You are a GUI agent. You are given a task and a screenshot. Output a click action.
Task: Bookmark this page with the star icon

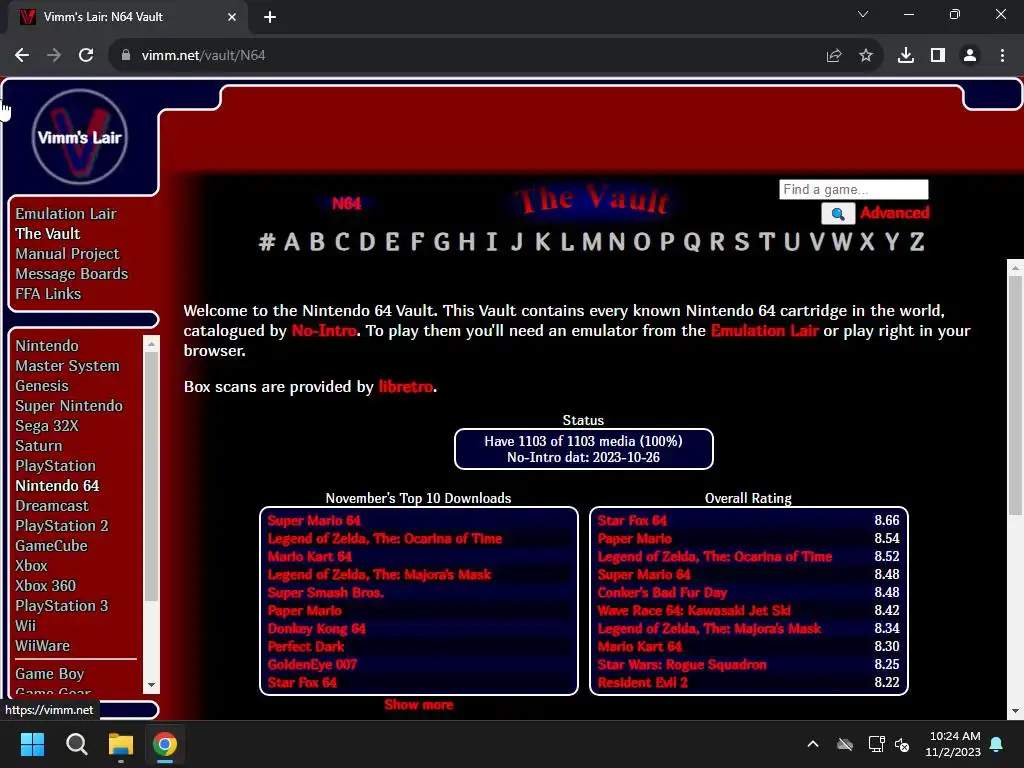coord(866,56)
